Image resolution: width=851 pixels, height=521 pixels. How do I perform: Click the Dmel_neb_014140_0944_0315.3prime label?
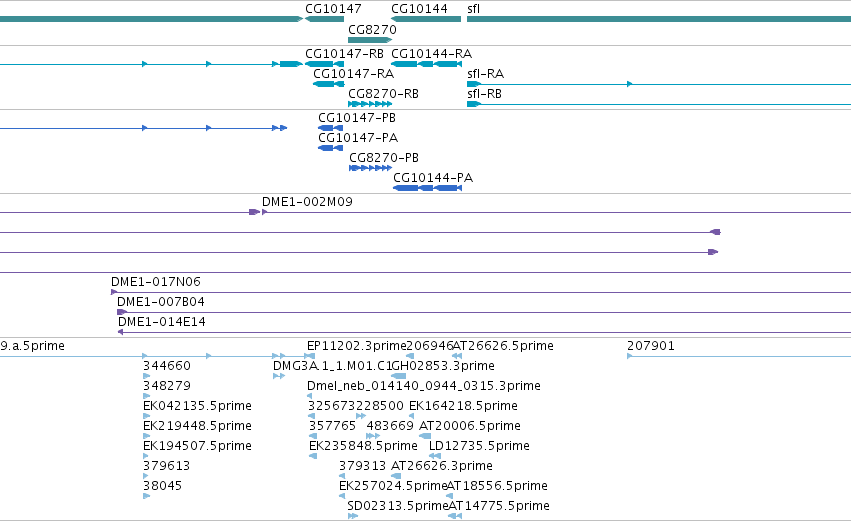tap(424, 386)
